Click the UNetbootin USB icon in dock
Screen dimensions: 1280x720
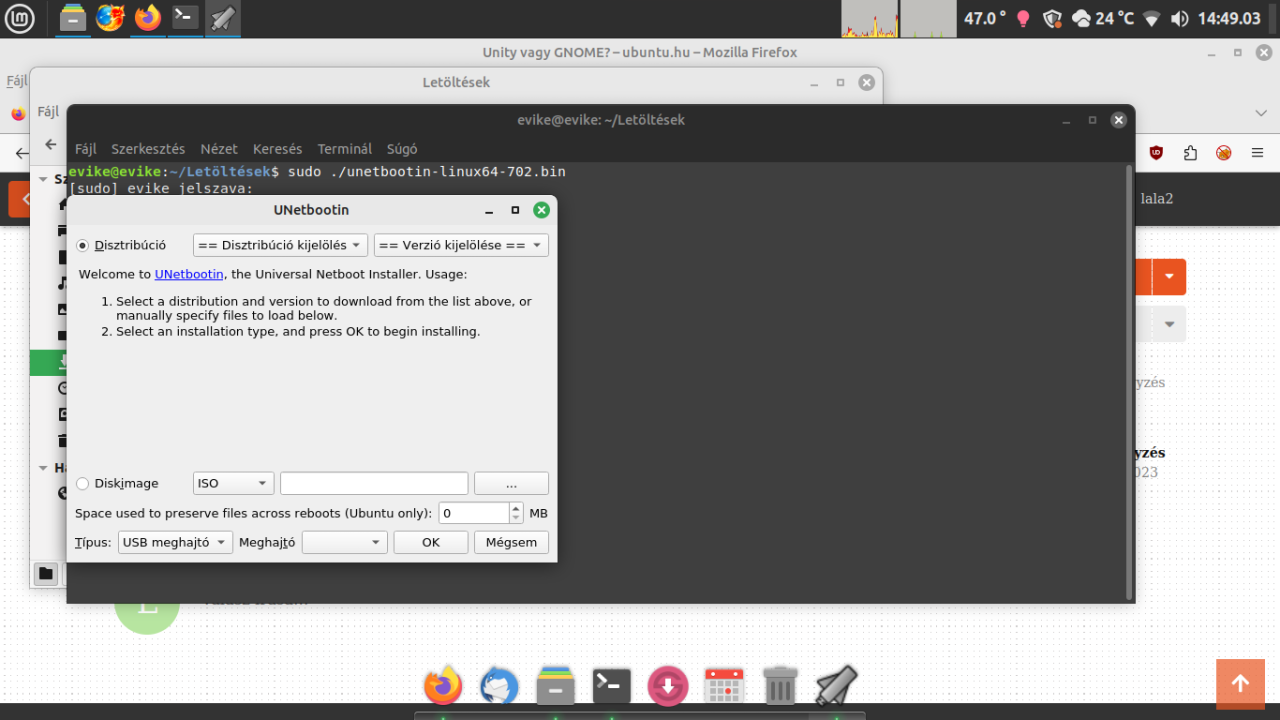[x=836, y=686]
